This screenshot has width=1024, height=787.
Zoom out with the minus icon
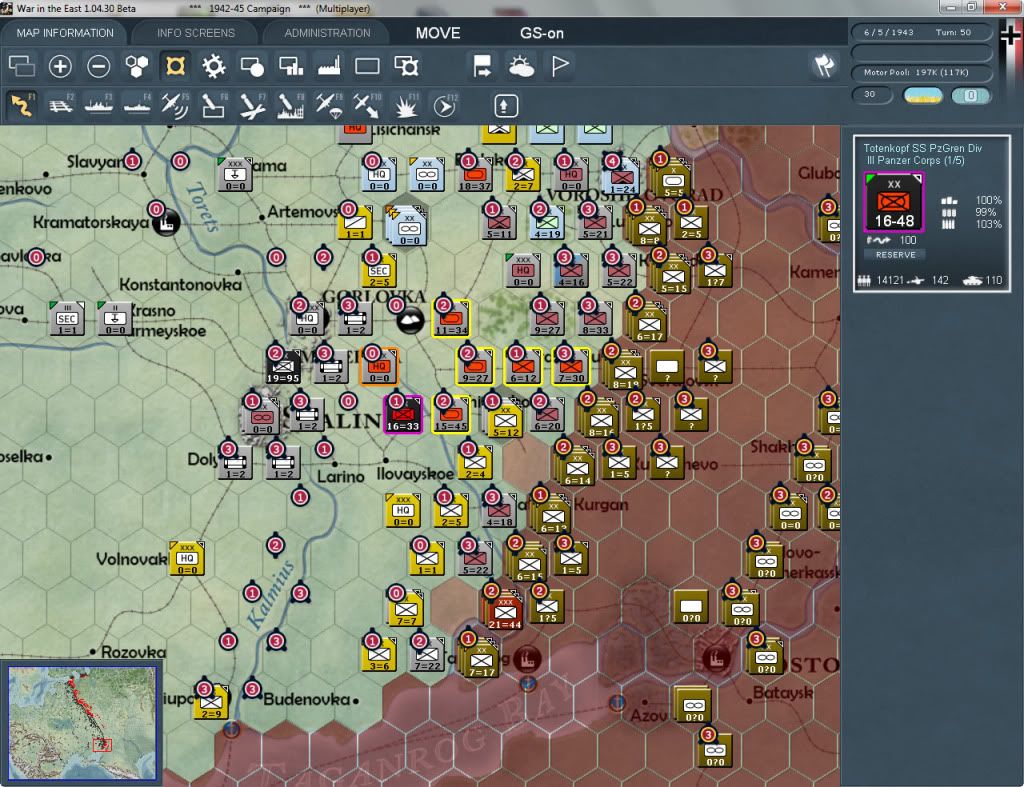[x=99, y=66]
